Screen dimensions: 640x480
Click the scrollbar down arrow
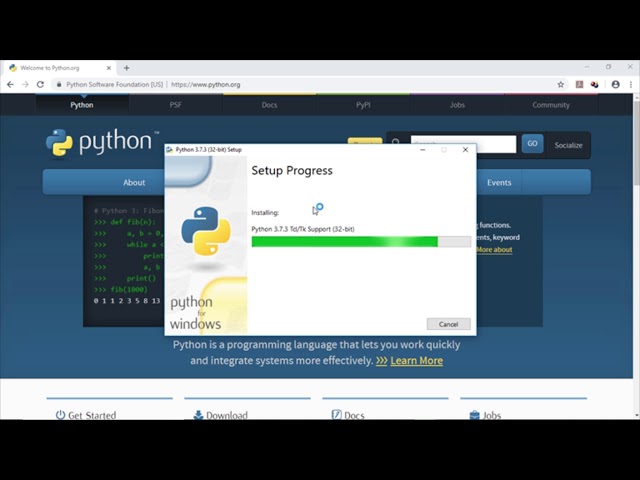click(x=636, y=416)
